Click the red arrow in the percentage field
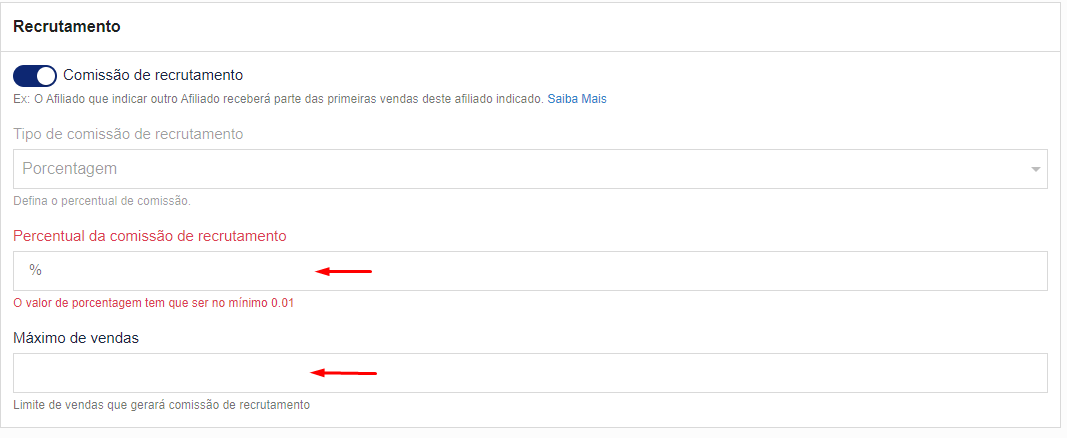 [344, 272]
